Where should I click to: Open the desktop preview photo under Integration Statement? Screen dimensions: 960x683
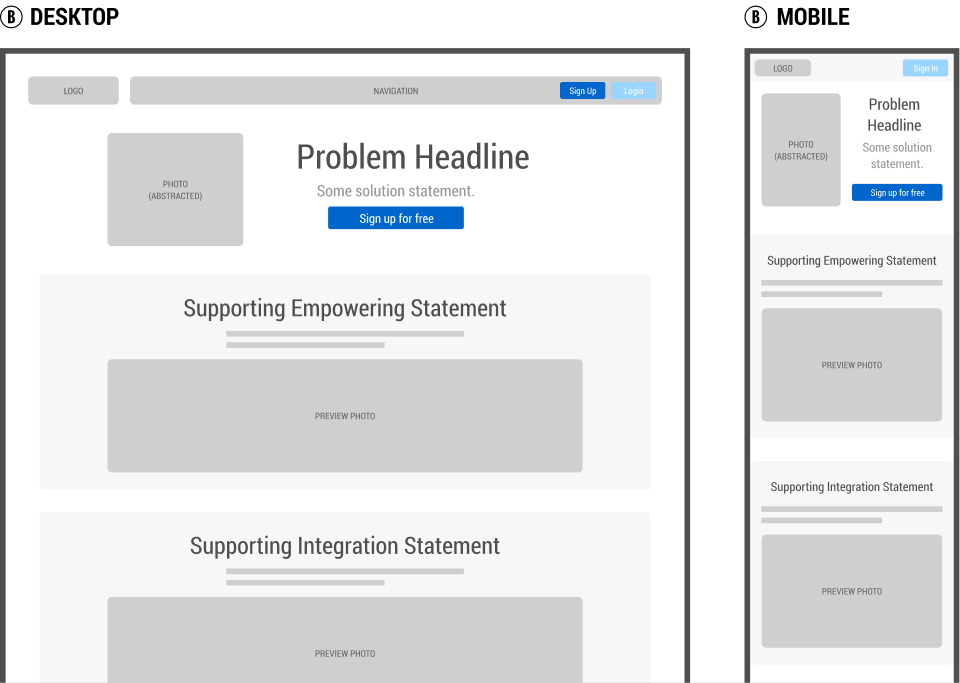tap(344, 640)
